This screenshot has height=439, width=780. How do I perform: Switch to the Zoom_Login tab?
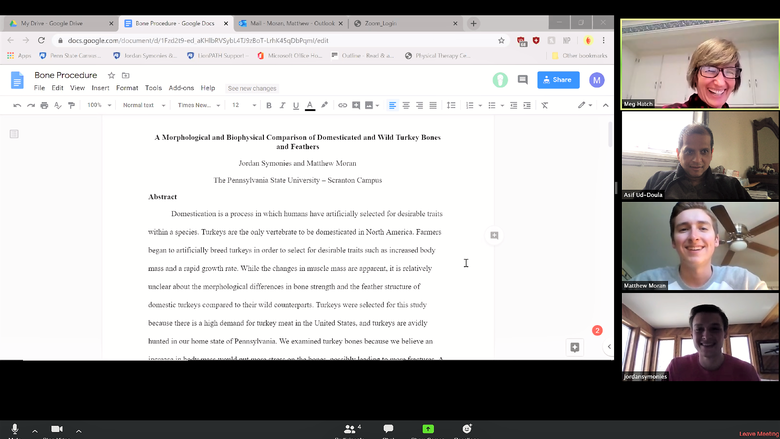(x=405, y=23)
